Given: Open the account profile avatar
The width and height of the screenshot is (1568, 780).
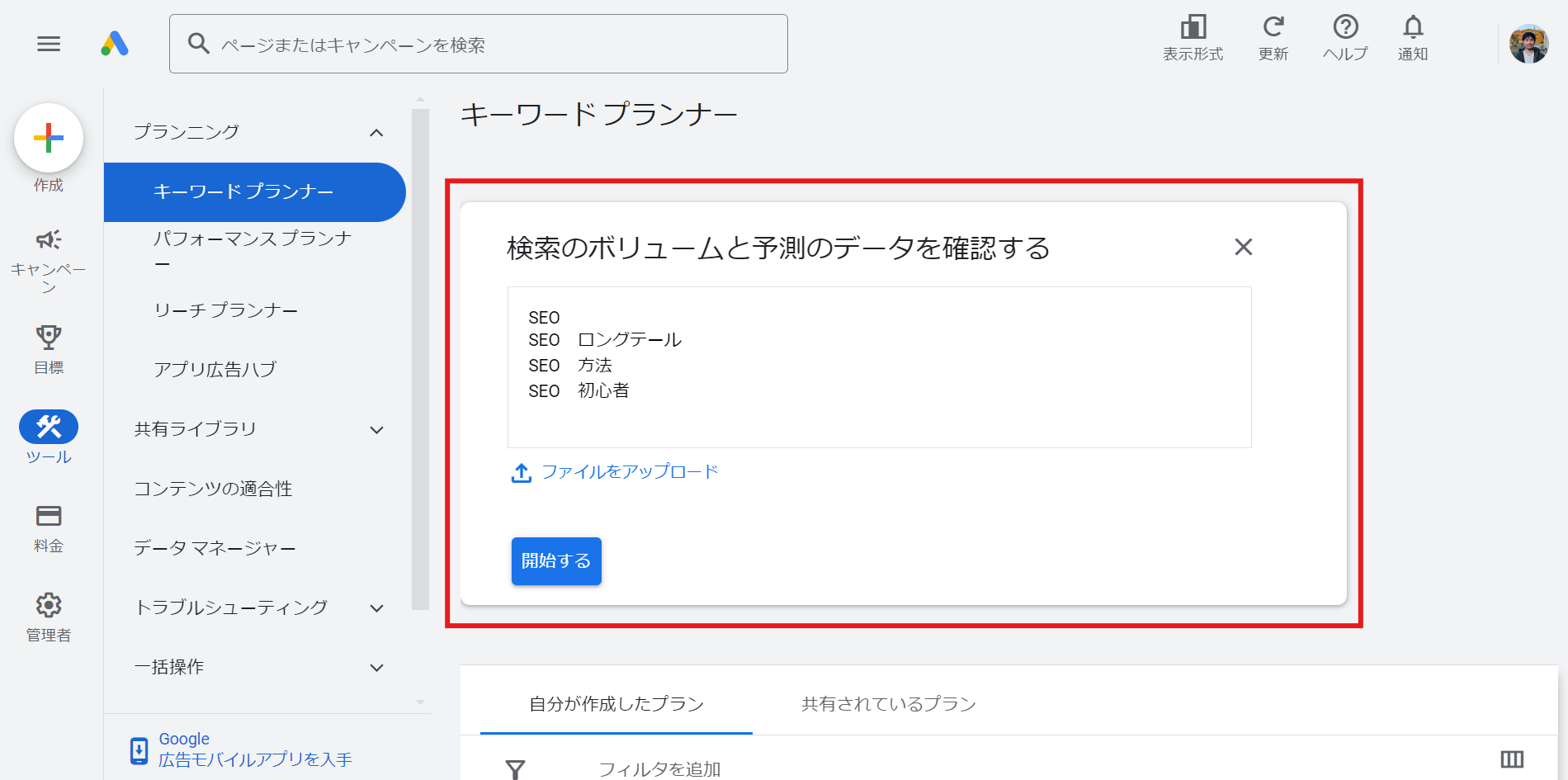Looking at the screenshot, I should pyautogui.click(x=1528, y=44).
